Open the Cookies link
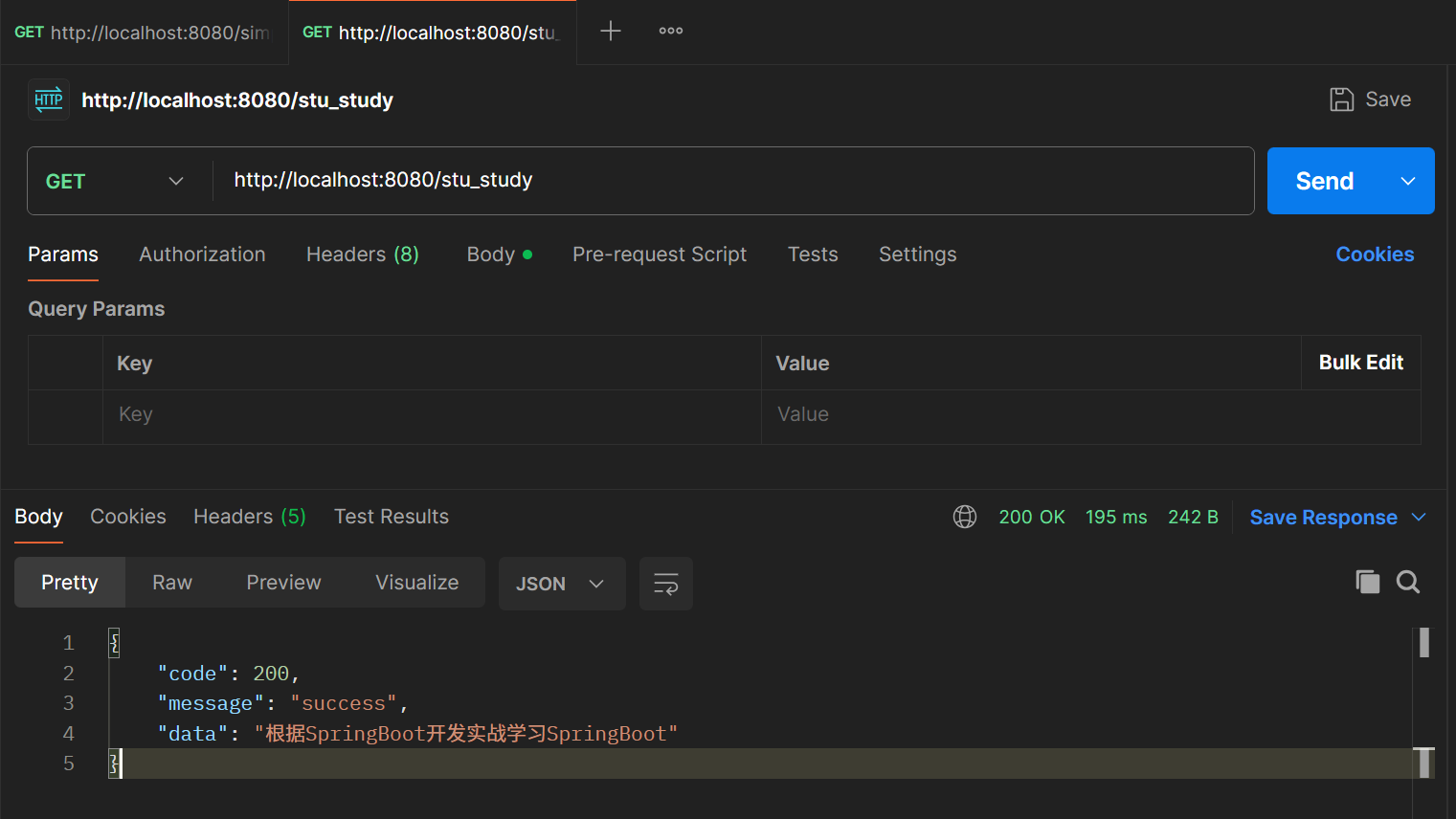 tap(1375, 255)
